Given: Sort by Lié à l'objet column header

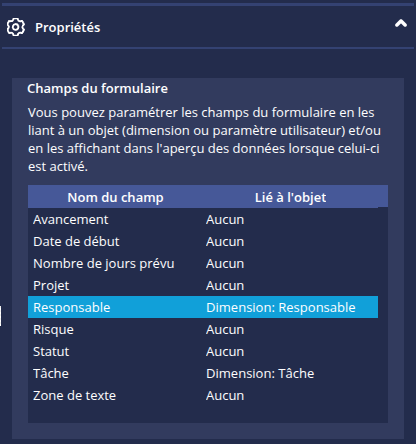Looking at the screenshot, I should (290, 197).
